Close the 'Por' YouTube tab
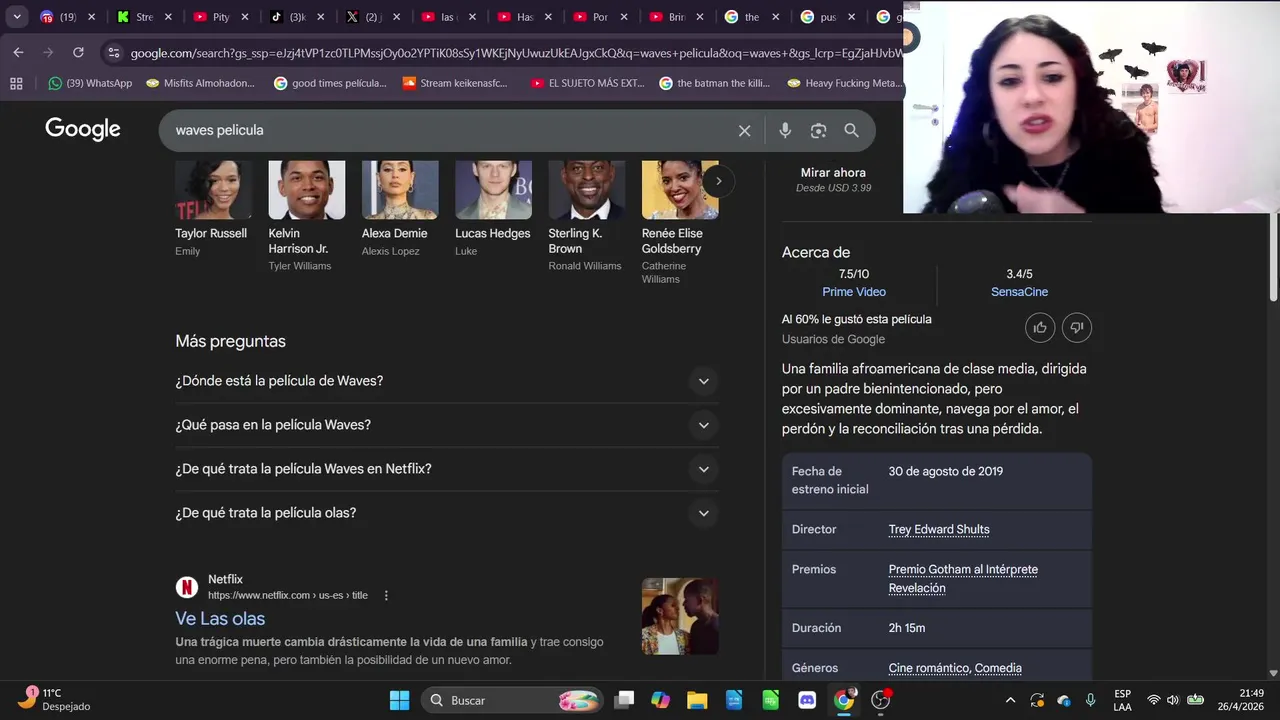This screenshot has height=720, width=1280. (624, 17)
